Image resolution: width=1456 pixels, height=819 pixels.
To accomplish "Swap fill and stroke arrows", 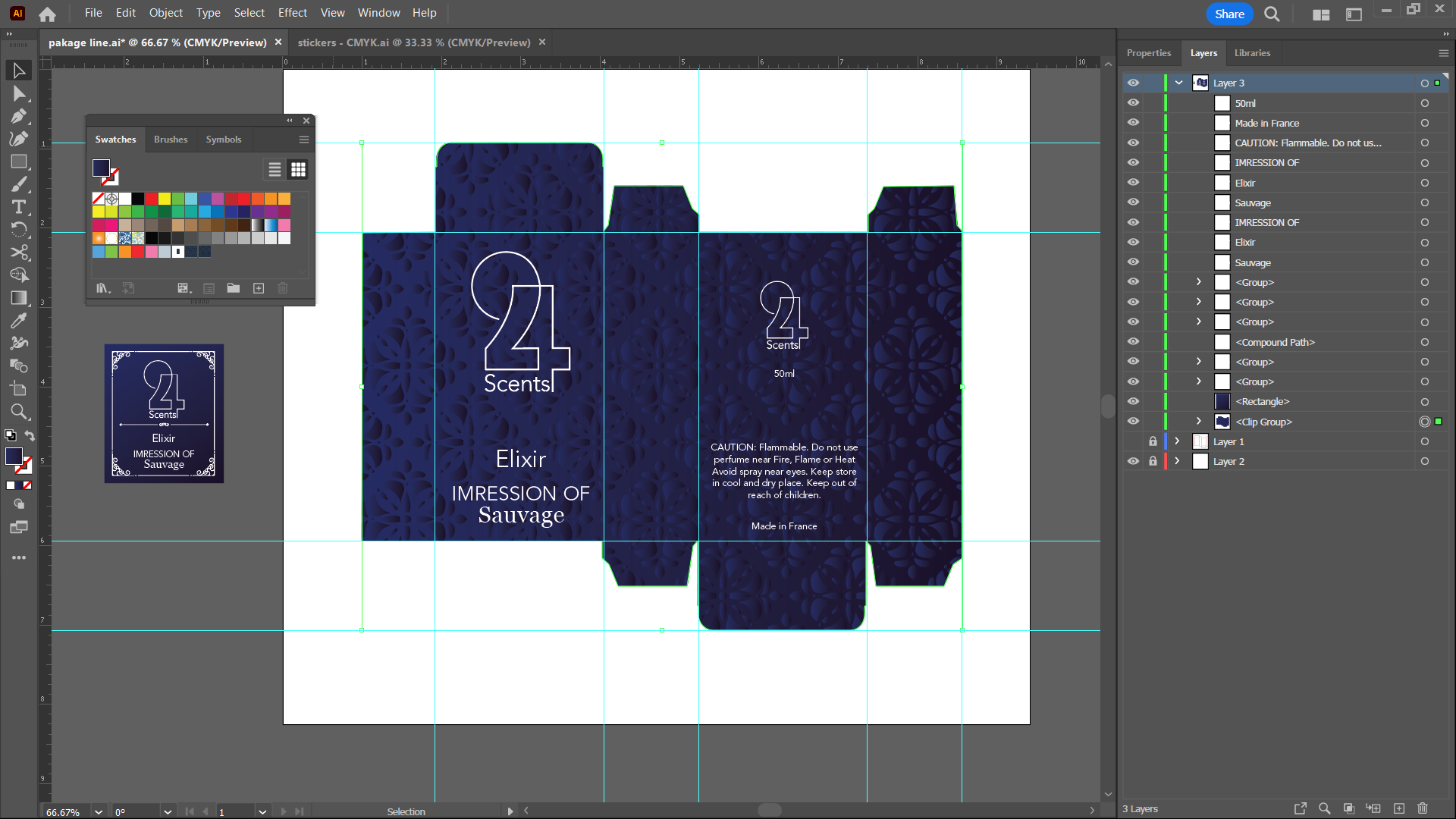I will click(x=30, y=435).
